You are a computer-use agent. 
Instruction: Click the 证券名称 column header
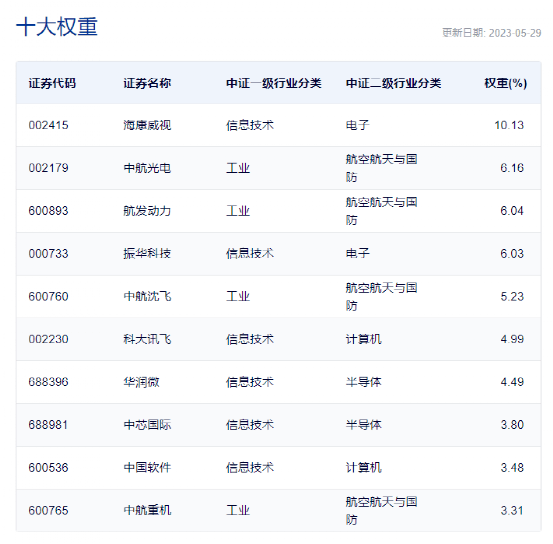147,83
